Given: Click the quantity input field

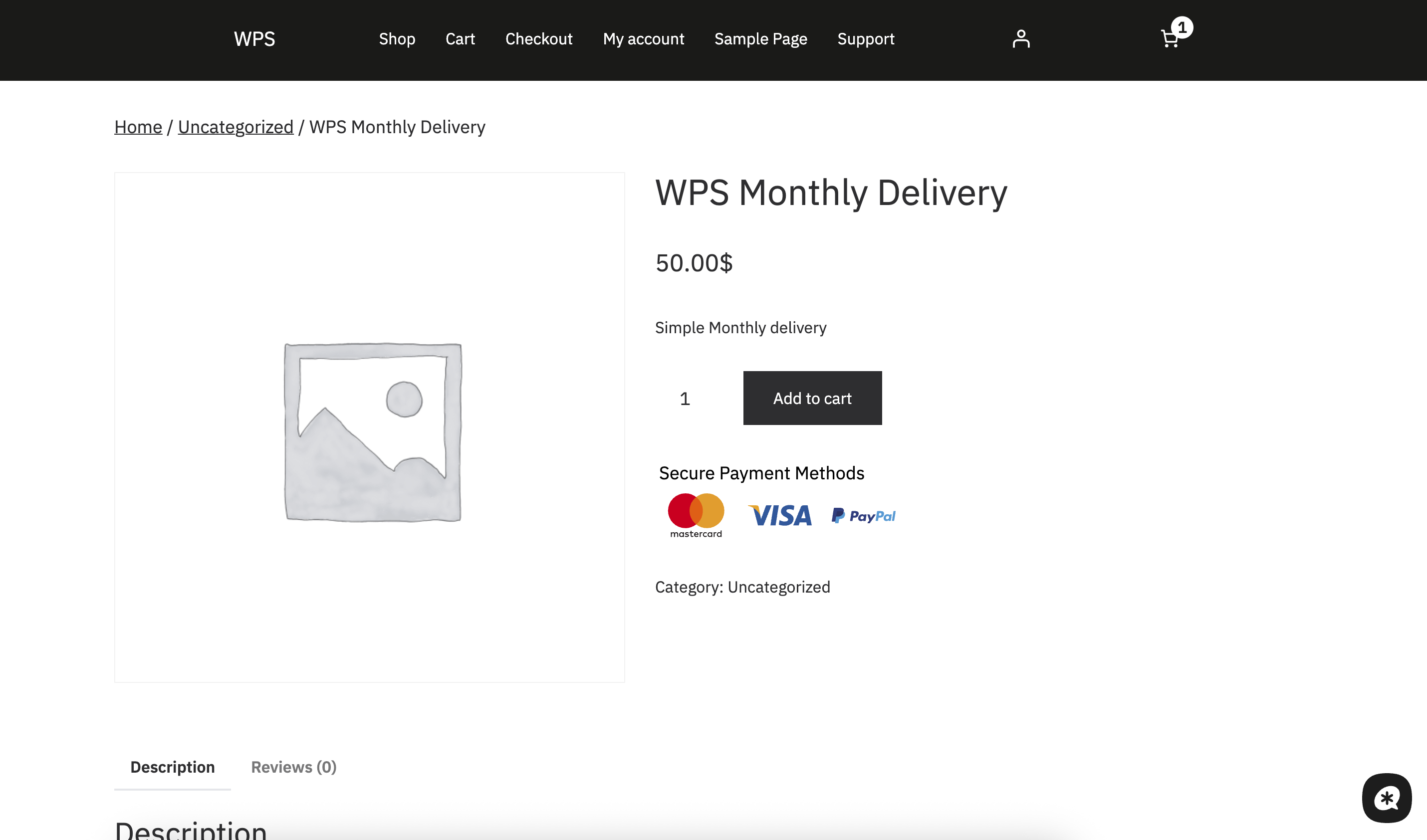Looking at the screenshot, I should pos(685,399).
